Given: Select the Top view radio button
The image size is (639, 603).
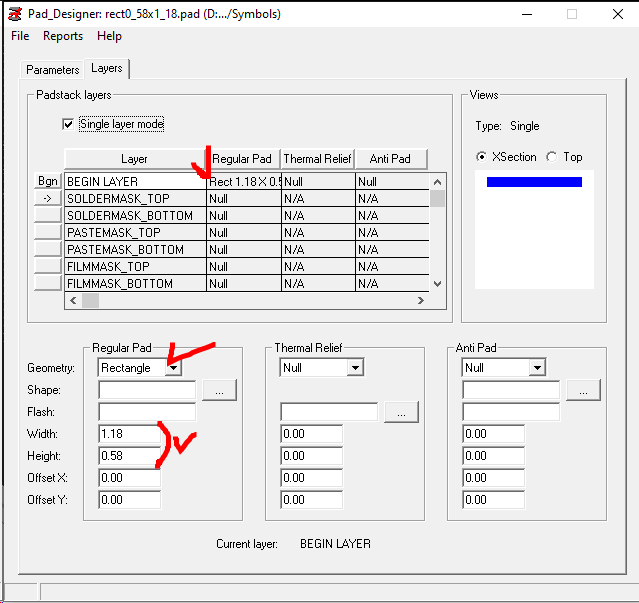Looking at the screenshot, I should click(x=552, y=157).
